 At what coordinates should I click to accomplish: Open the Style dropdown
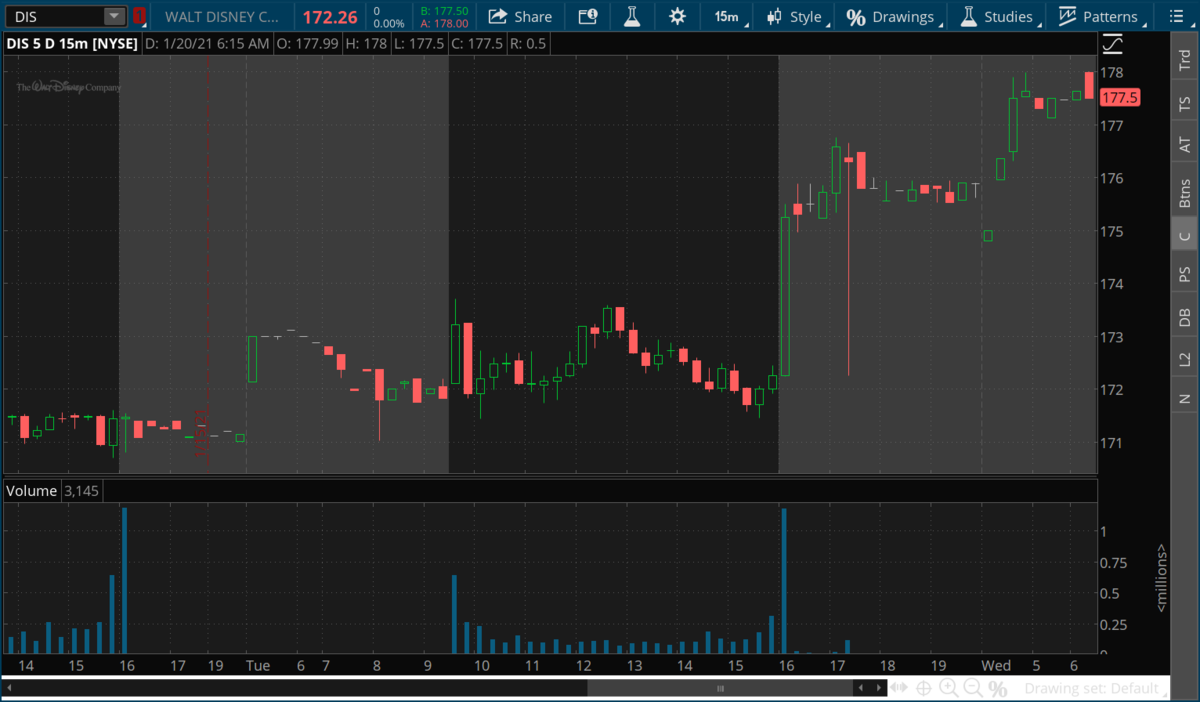coord(798,16)
